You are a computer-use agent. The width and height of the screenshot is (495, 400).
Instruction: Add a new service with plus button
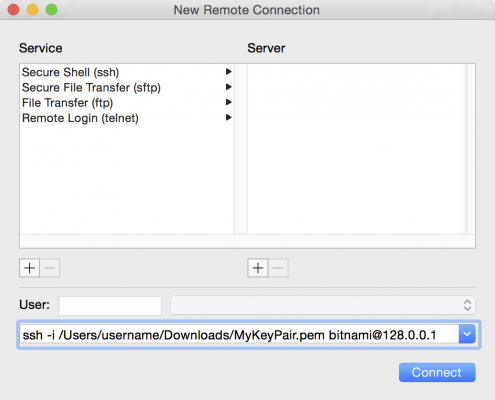[30, 268]
